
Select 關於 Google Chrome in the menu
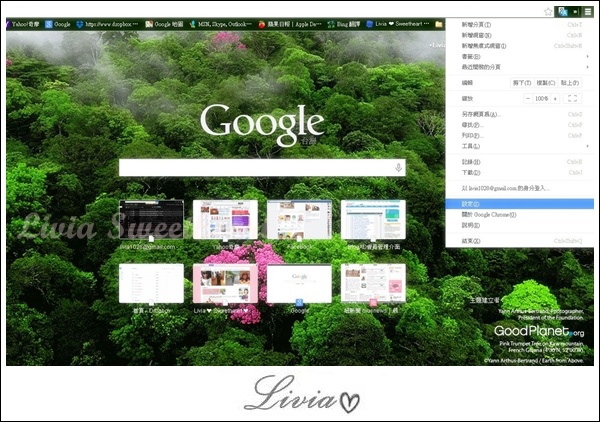click(x=520, y=215)
